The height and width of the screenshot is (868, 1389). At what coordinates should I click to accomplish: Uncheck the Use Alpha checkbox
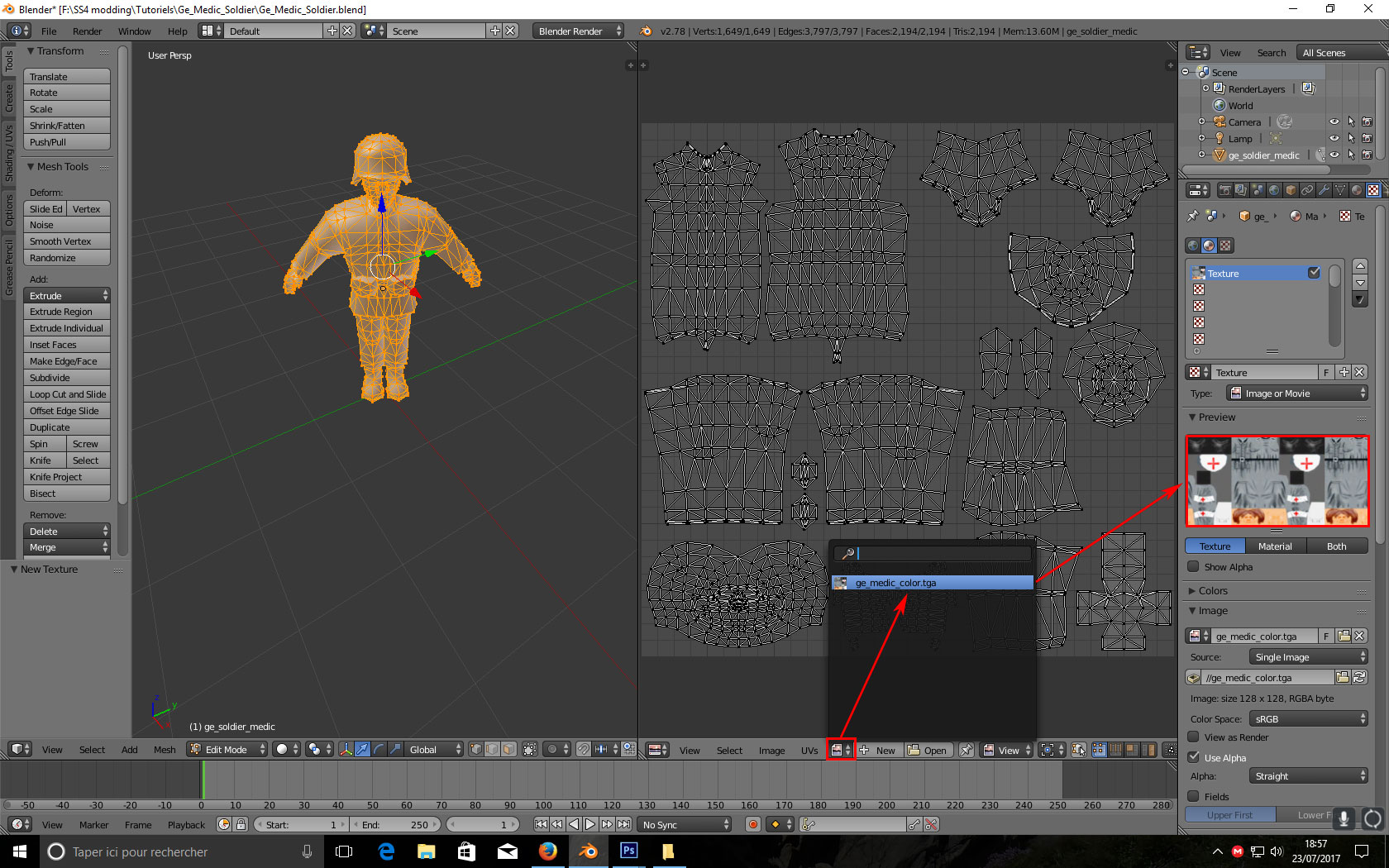[x=1193, y=756]
